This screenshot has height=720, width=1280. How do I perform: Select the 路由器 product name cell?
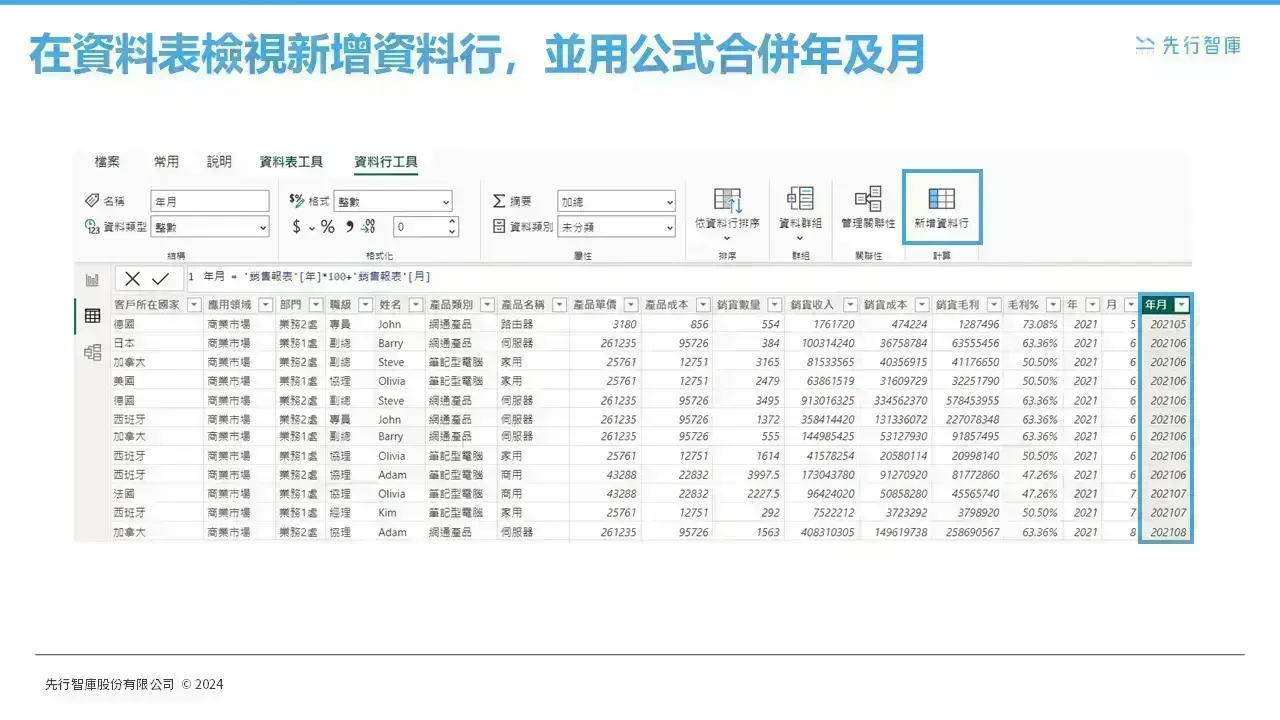click(533, 324)
